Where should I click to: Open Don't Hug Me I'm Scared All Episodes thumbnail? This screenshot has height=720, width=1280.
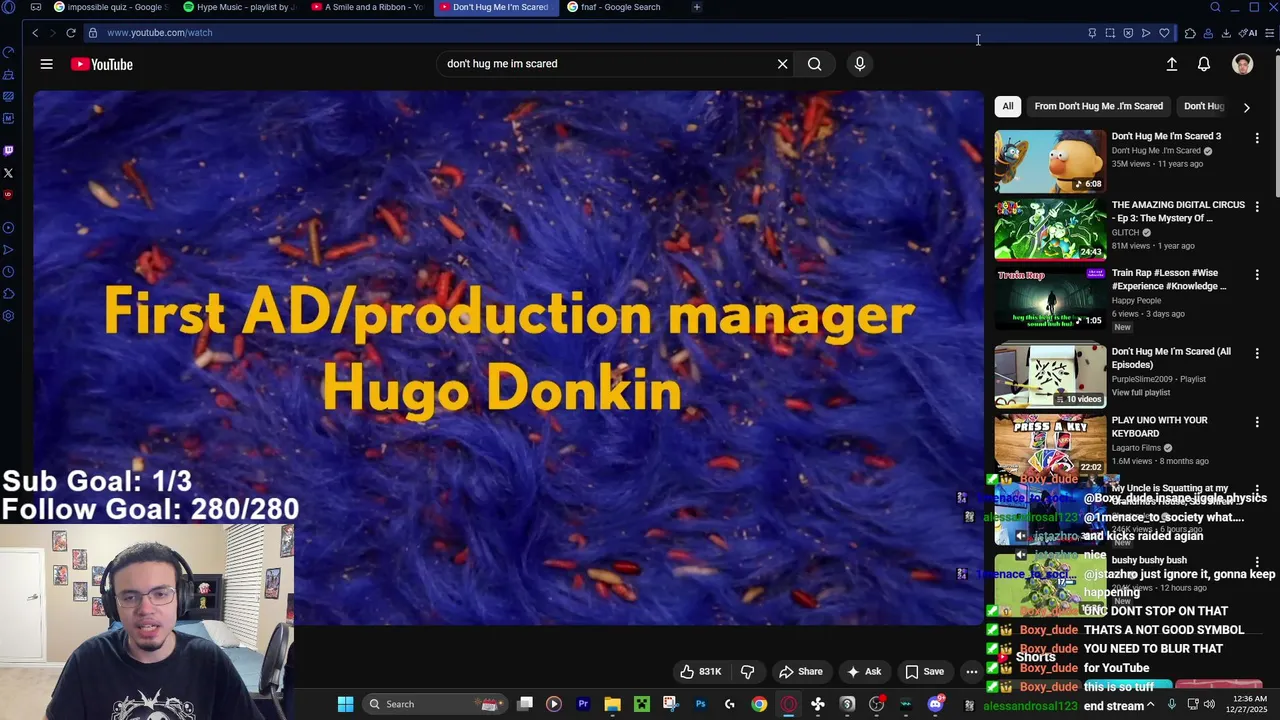pyautogui.click(x=1050, y=377)
